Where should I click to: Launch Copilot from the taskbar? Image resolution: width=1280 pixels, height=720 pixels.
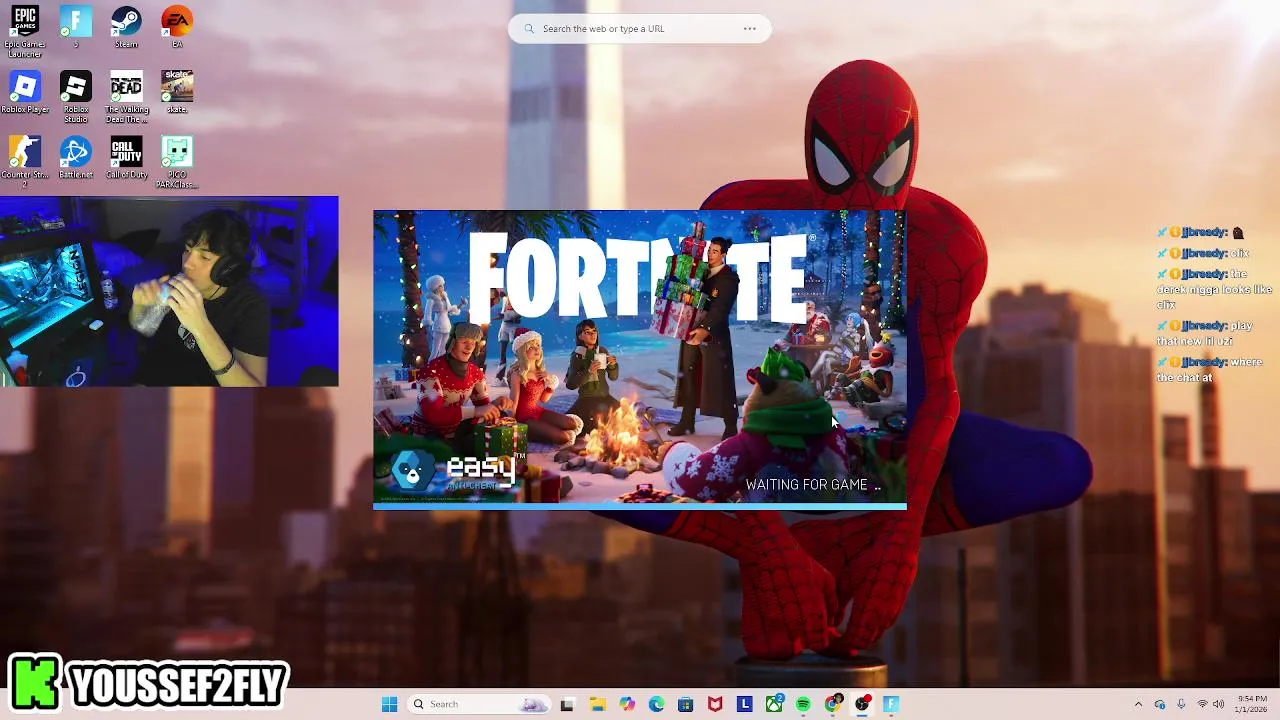627,704
